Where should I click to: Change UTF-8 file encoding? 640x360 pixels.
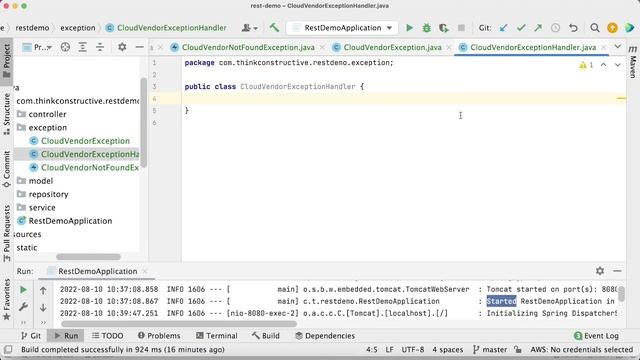(x=413, y=349)
